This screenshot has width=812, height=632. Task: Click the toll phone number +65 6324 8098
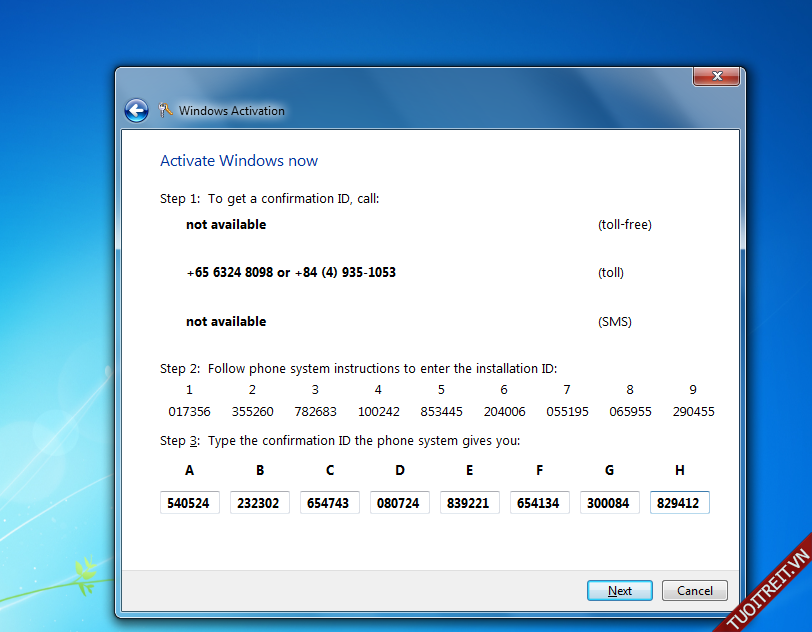point(229,273)
